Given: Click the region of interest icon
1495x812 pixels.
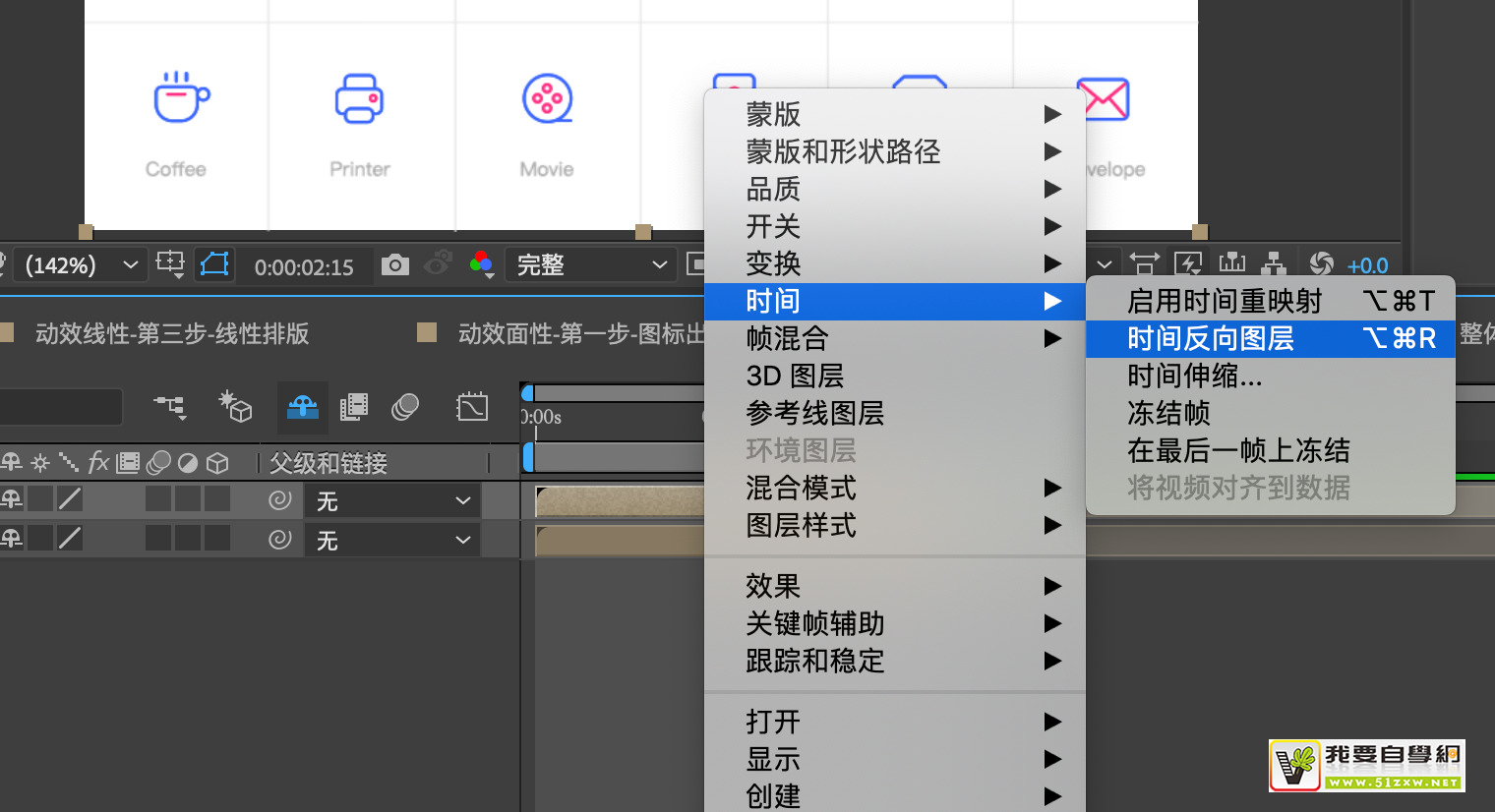Looking at the screenshot, I should pos(170,263).
